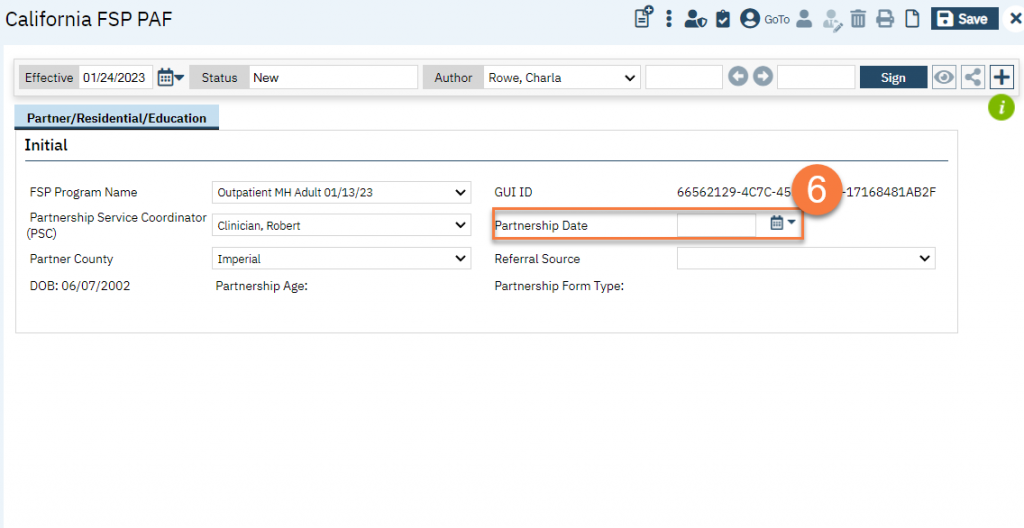Image resolution: width=1024 pixels, height=528 pixels.
Task: Click the user shield icon
Action: (696, 19)
